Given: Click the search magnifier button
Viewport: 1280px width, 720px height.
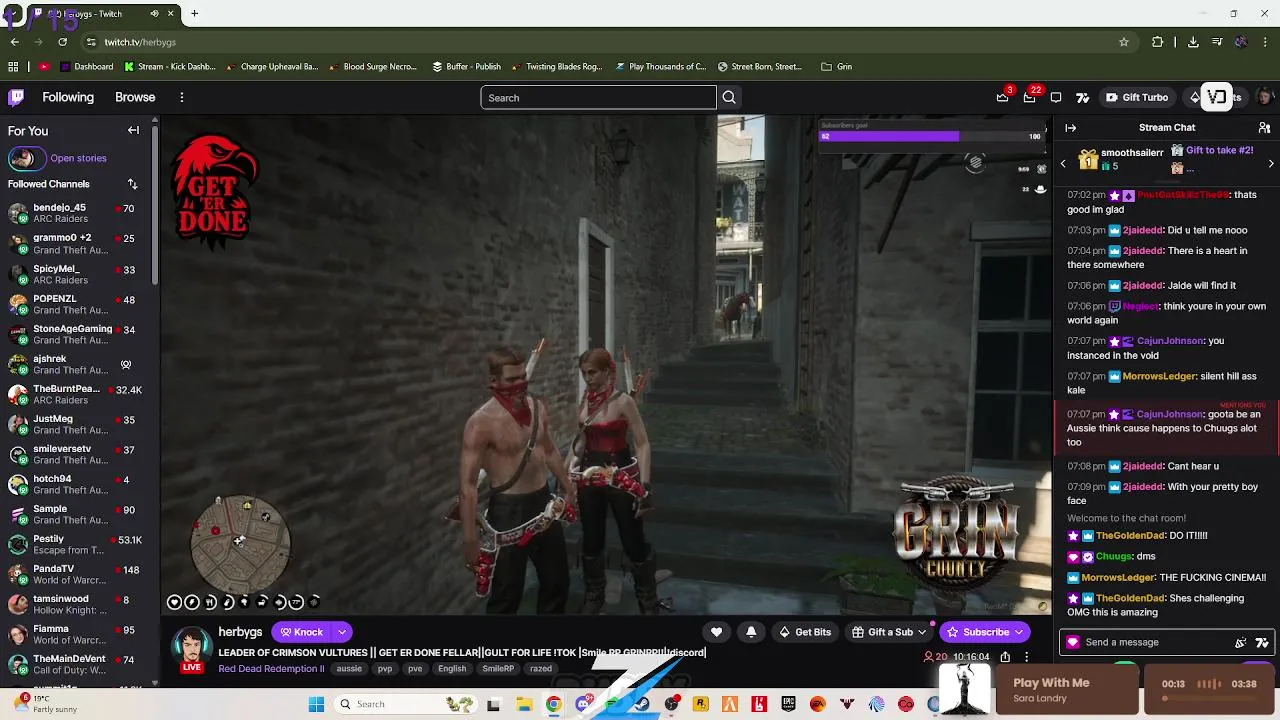Looking at the screenshot, I should [x=729, y=97].
